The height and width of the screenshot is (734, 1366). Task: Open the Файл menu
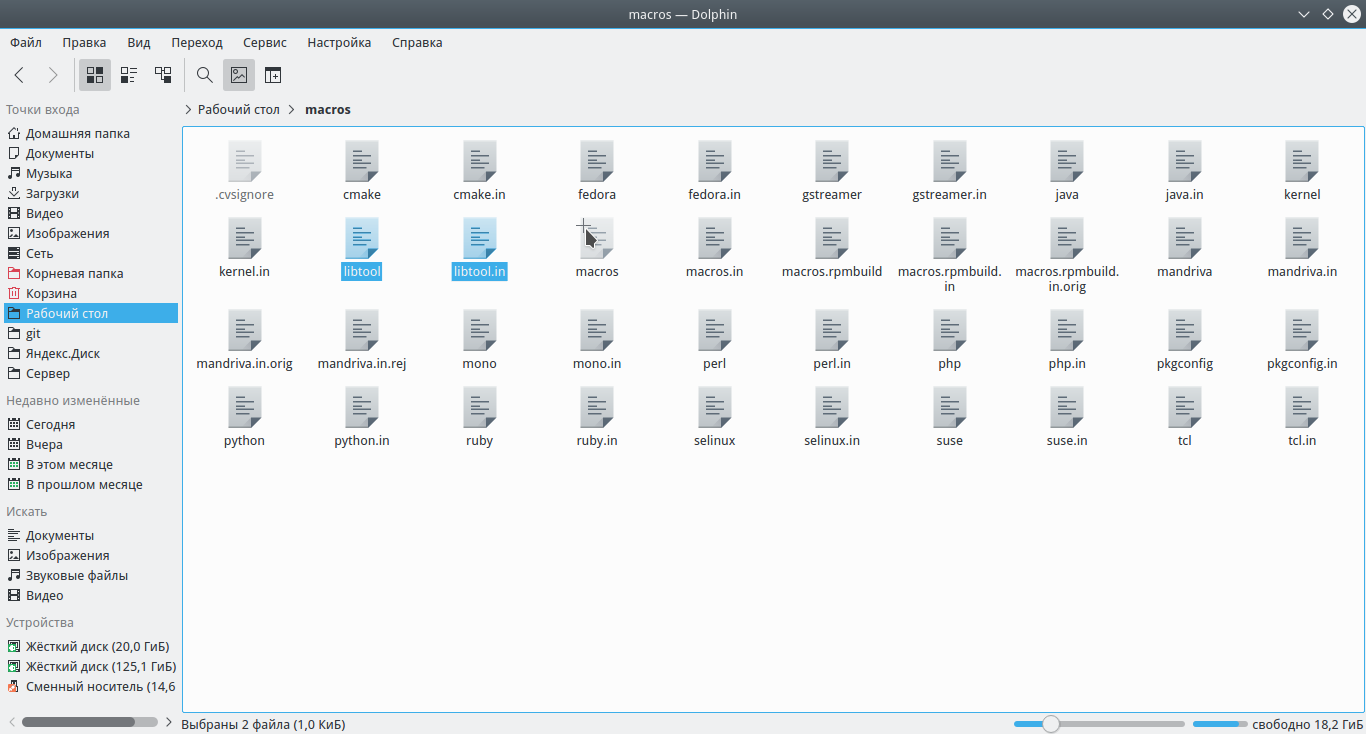[x=26, y=42]
